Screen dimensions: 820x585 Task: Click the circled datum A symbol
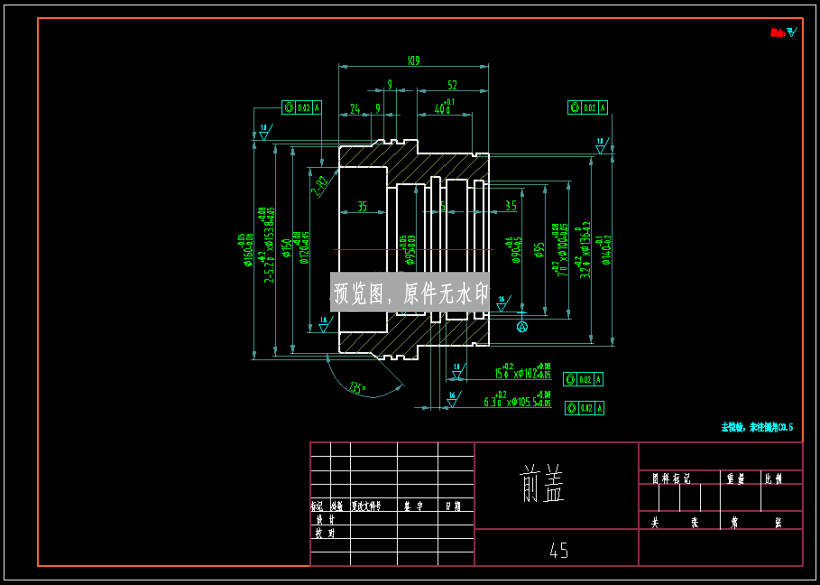(522, 327)
